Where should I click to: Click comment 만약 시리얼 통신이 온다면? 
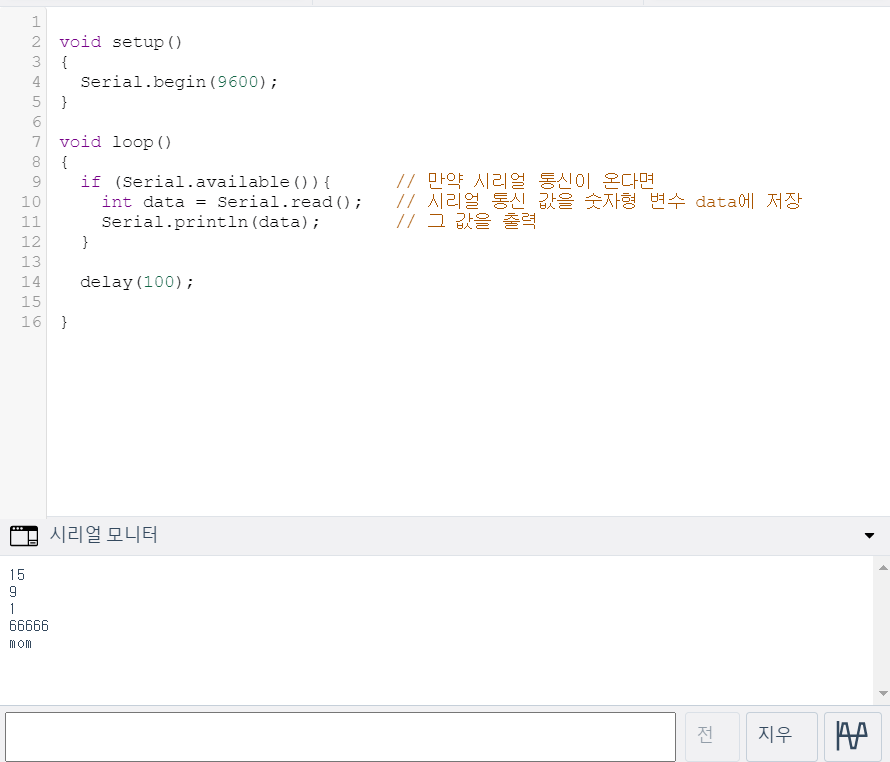(525, 181)
